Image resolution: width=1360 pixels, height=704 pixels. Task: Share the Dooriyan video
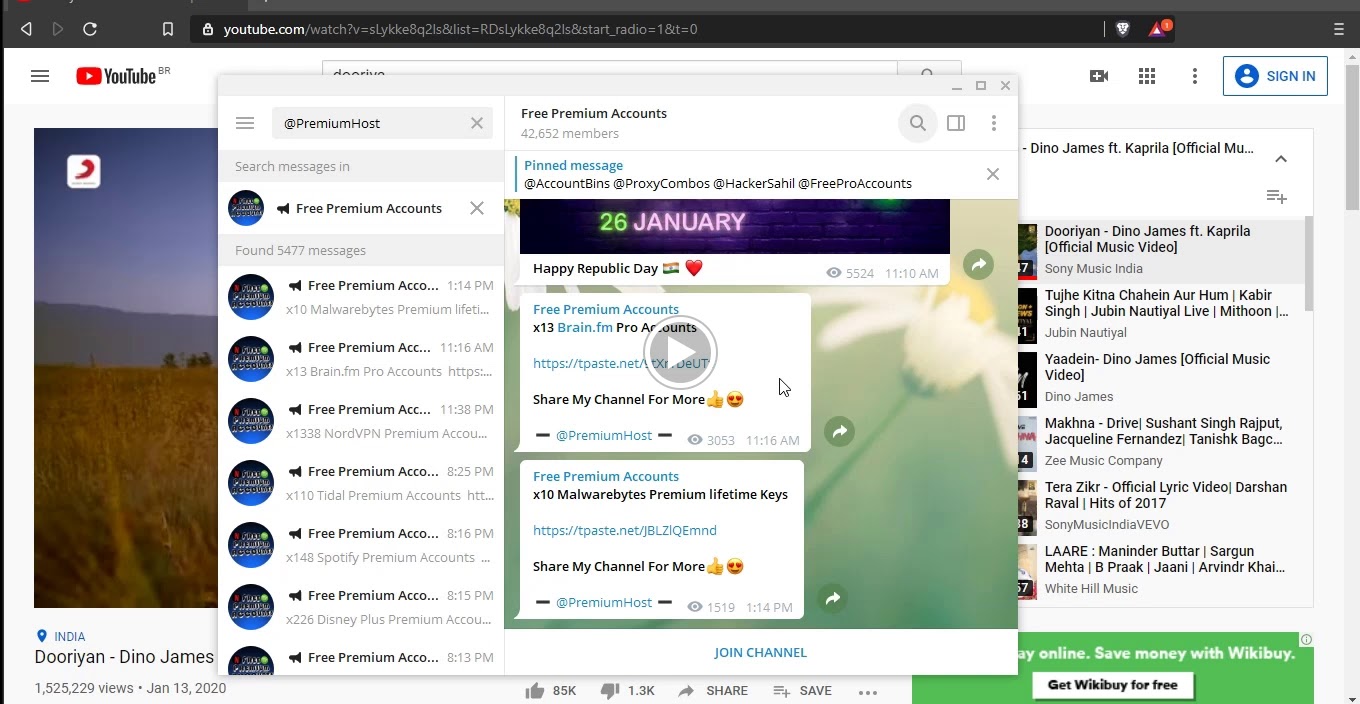coord(712,690)
